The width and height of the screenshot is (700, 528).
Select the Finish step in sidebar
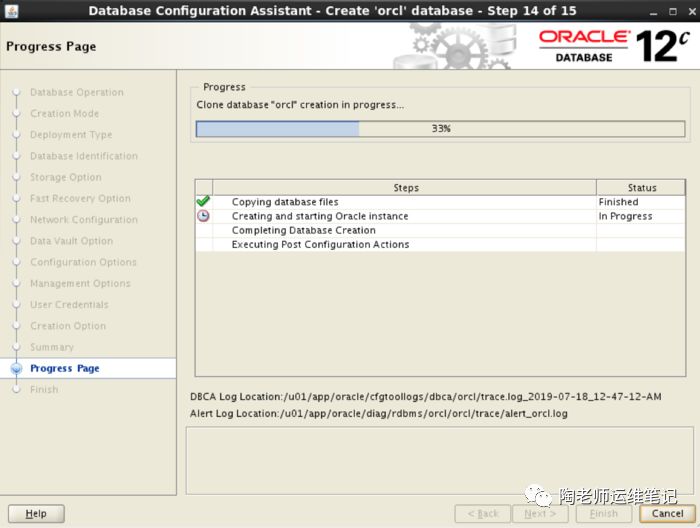click(44, 390)
